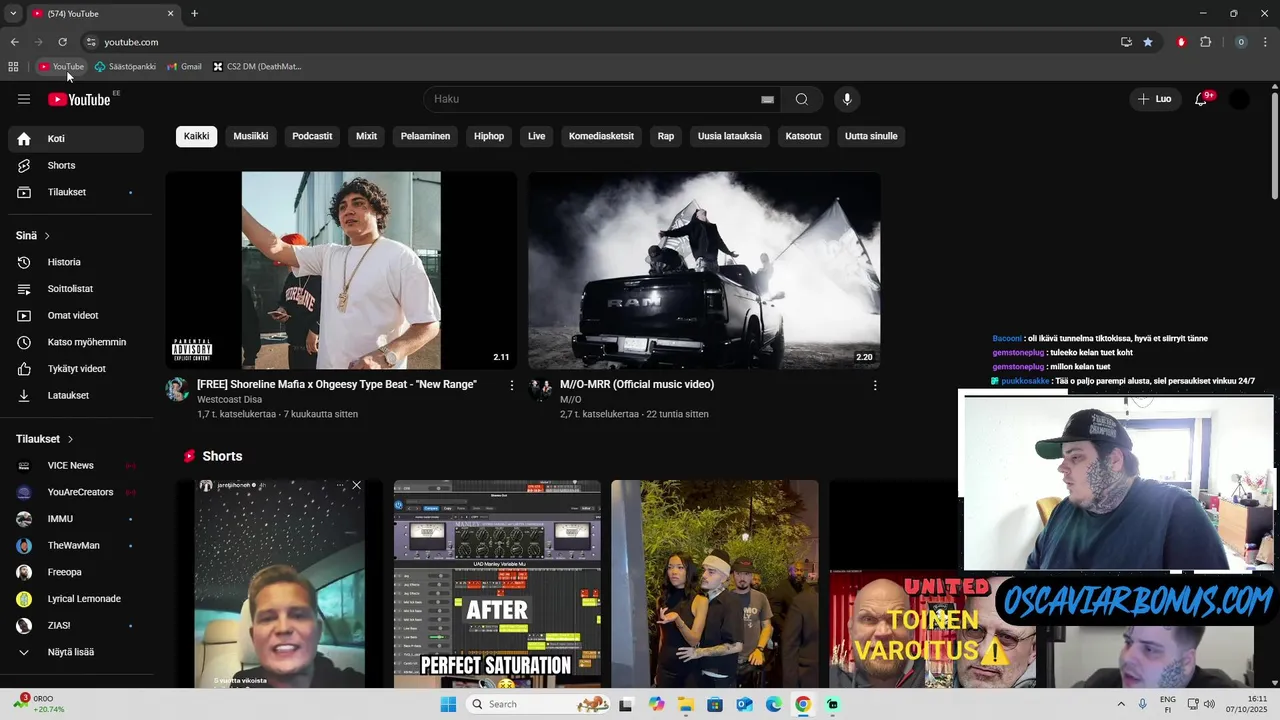Select the Uusia latauksia chip
Screen dimensions: 1280x720
coord(730,136)
